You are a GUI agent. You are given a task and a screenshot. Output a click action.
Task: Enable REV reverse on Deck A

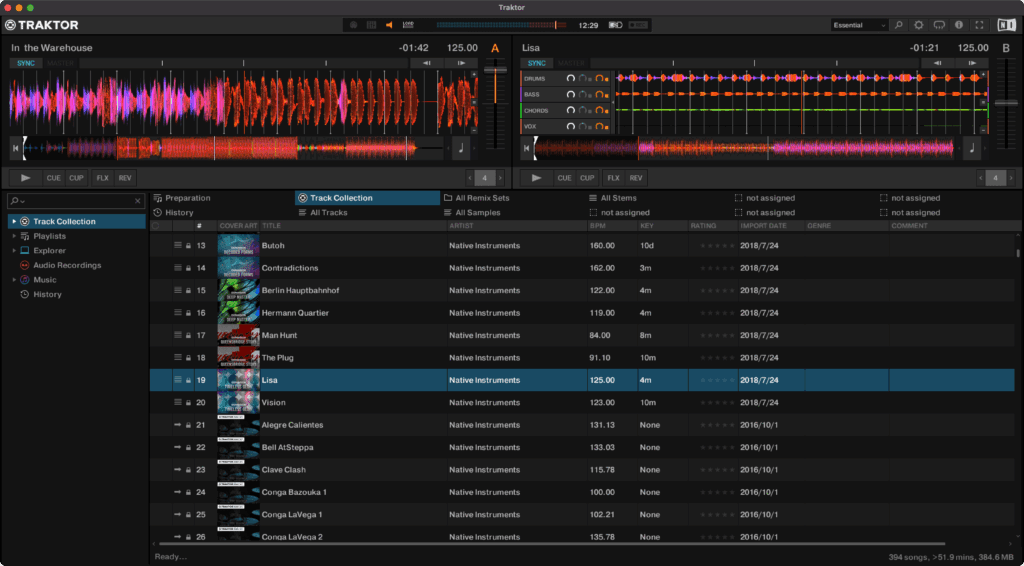(x=125, y=178)
